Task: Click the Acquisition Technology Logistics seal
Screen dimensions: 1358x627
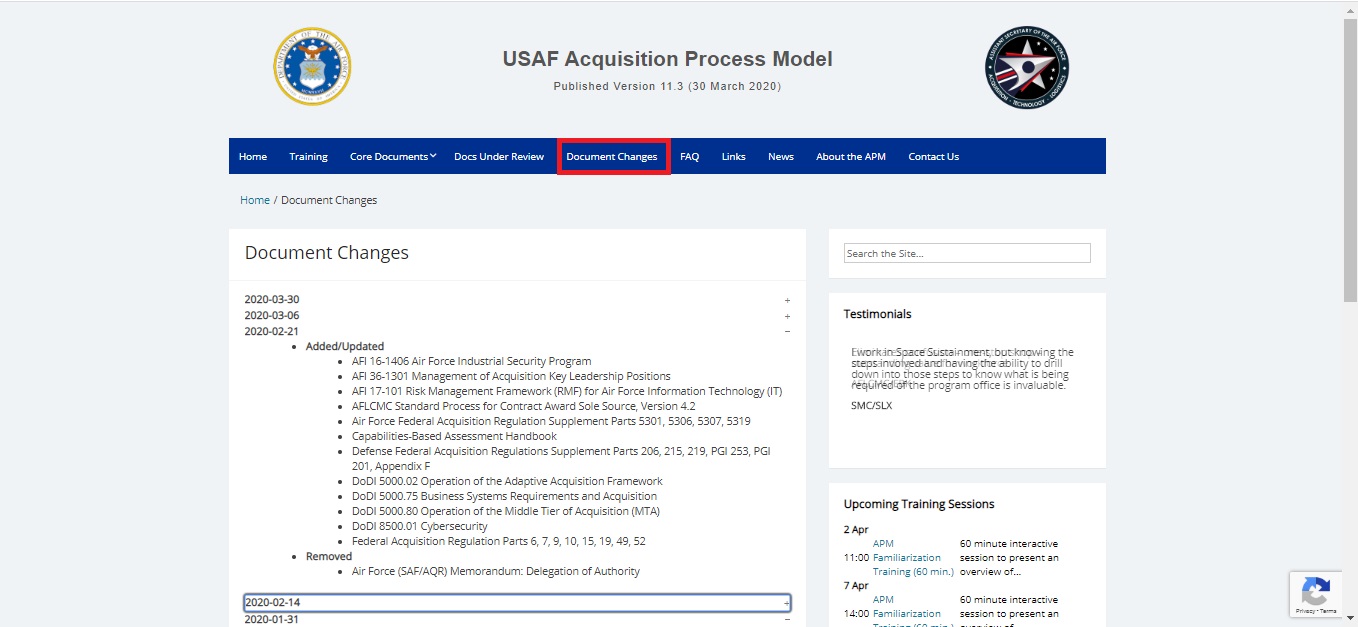Action: pos(1026,67)
